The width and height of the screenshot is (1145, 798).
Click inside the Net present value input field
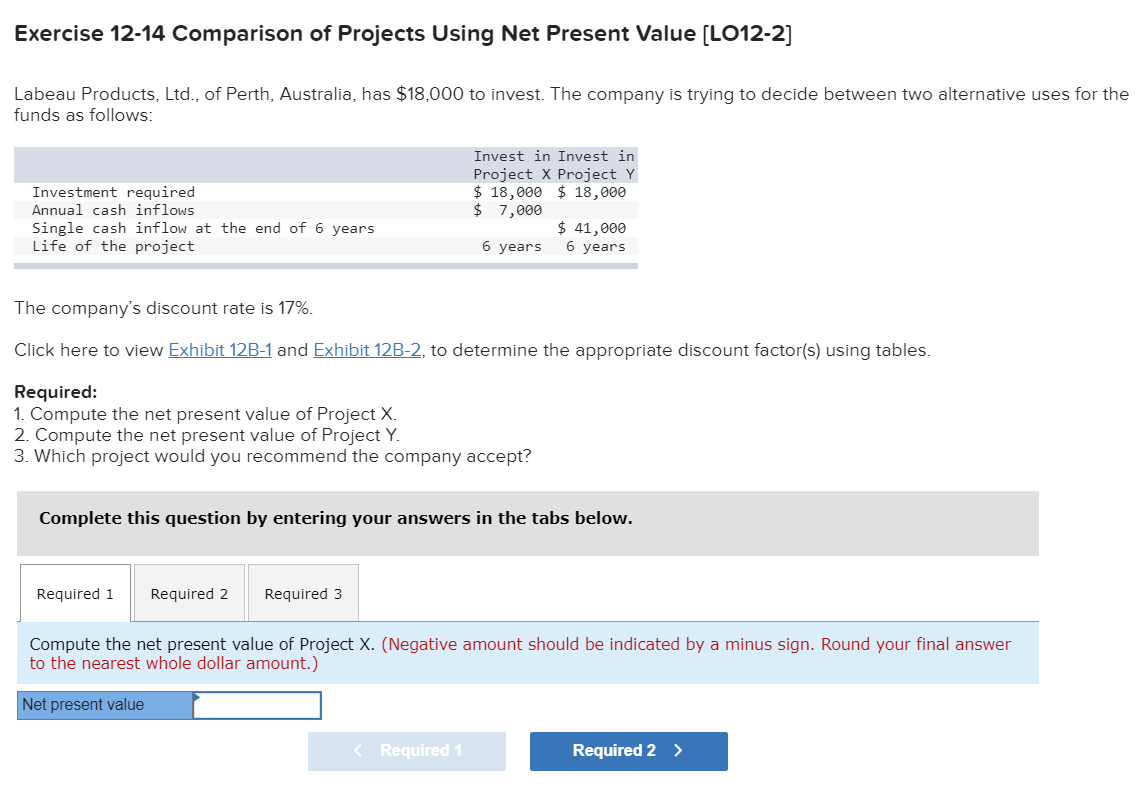pyautogui.click(x=258, y=705)
